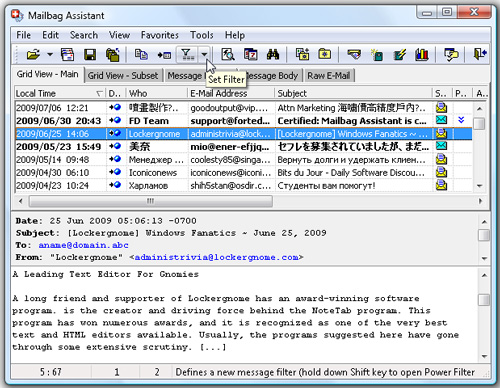The width and height of the screenshot is (500, 388).
Task: Click the colored books toolbar icon
Action: pyautogui.click(x=422, y=54)
